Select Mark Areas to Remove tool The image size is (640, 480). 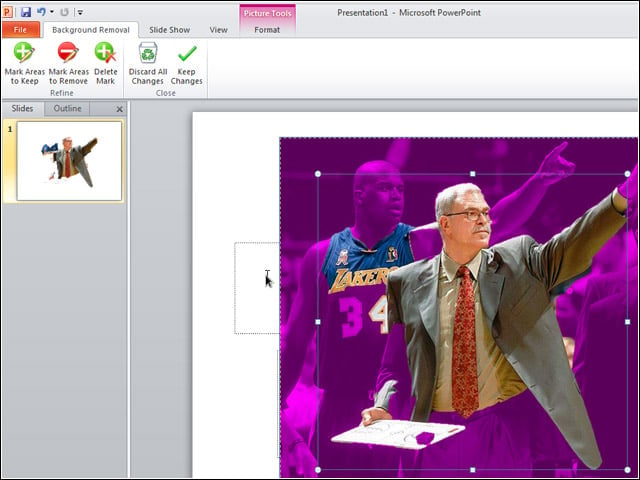68,64
